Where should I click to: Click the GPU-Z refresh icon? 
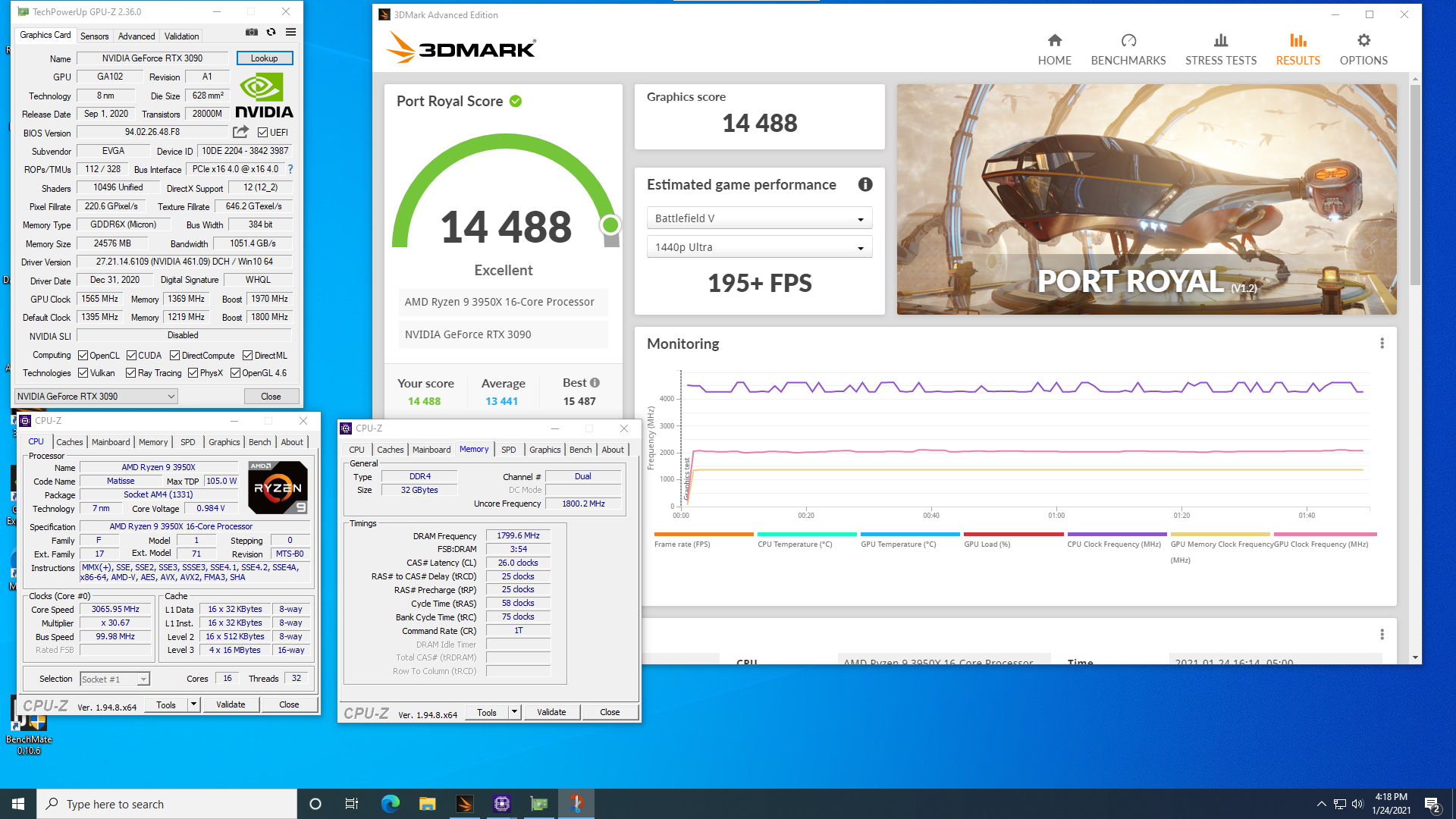click(271, 33)
